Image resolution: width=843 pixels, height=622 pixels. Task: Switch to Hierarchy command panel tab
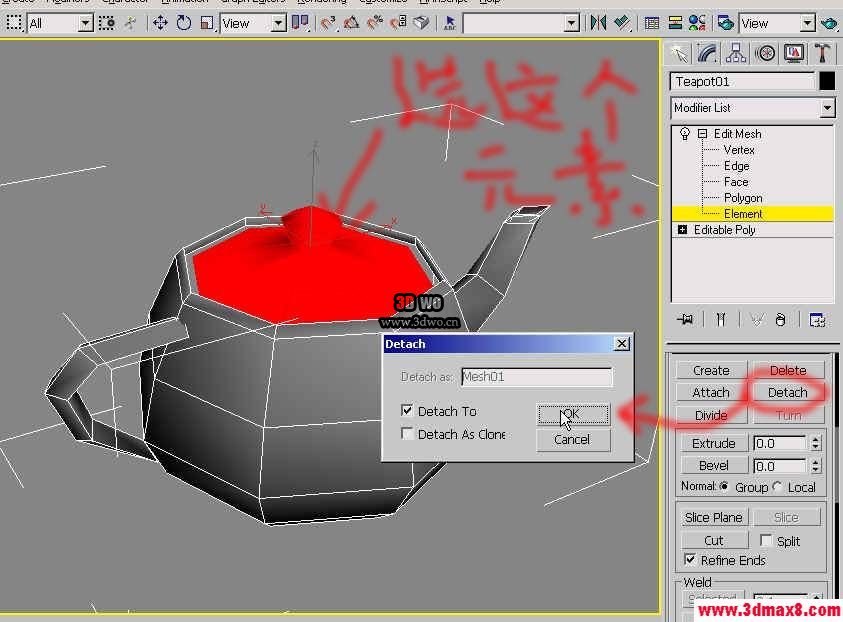point(736,53)
